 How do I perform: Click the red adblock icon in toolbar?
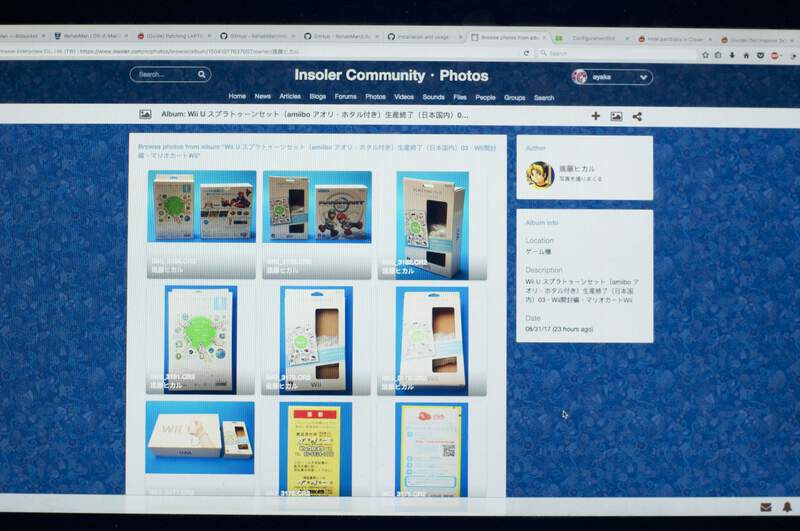(774, 56)
